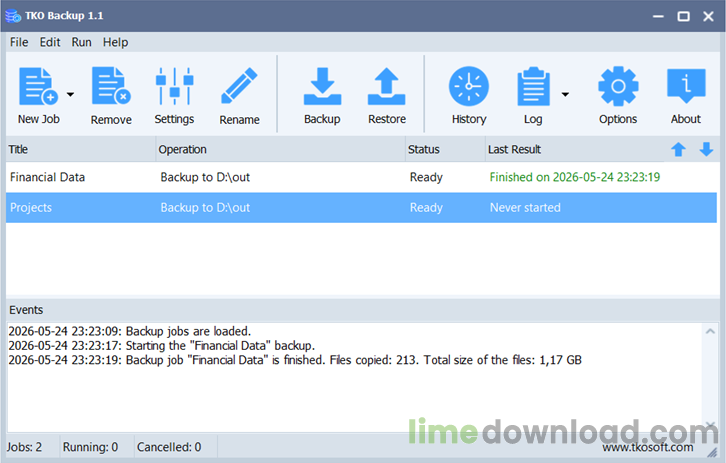Select the Financial Data job row
Screen dimensions: 726x463
(x=361, y=177)
